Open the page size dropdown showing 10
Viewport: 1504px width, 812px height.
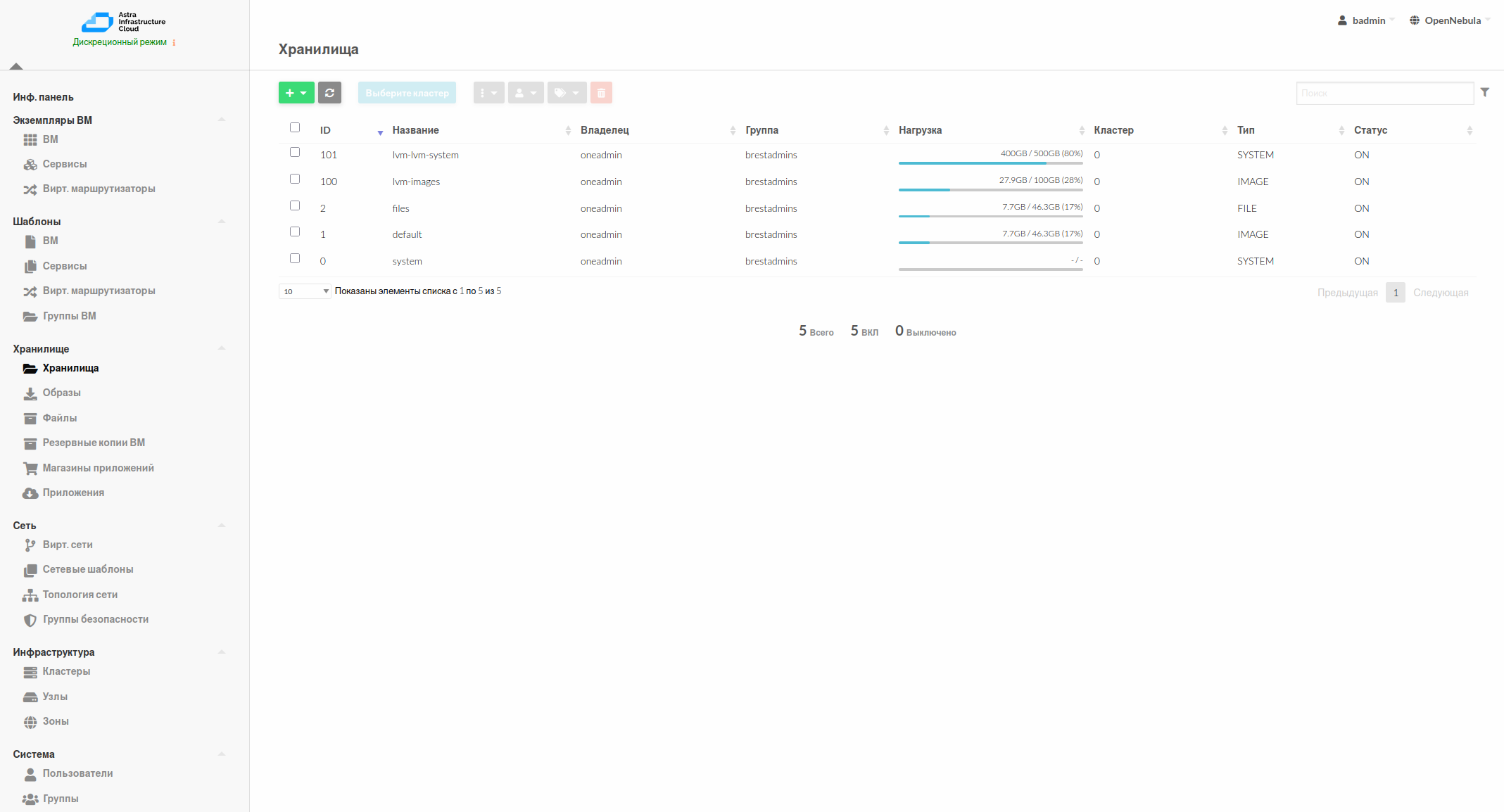point(304,291)
